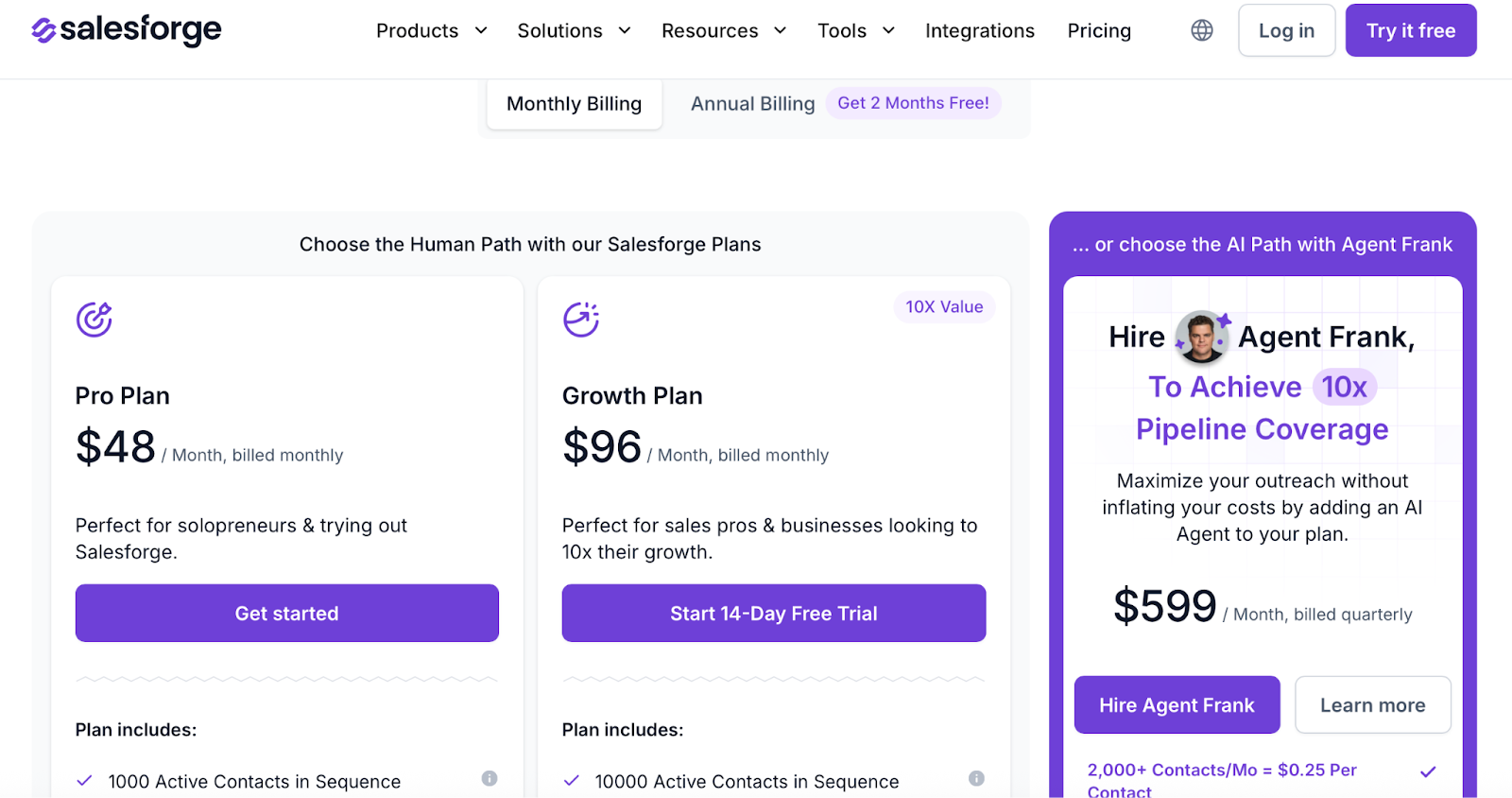1512x798 pixels.
Task: Click the checkmark beside 1000 Active Contacts
Action: point(84,779)
